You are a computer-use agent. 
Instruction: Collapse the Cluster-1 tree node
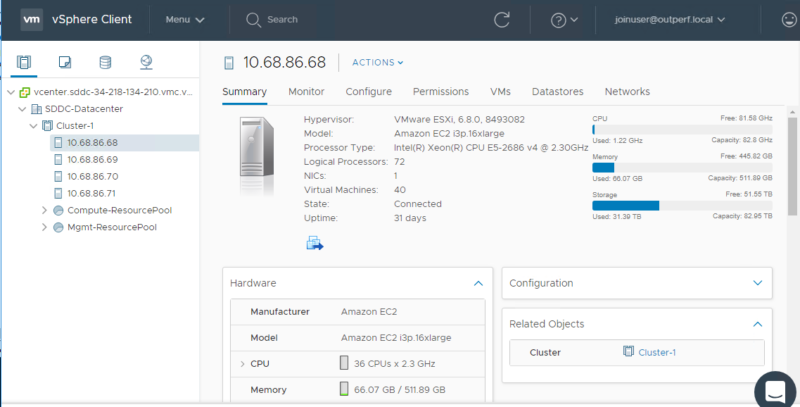click(33, 126)
